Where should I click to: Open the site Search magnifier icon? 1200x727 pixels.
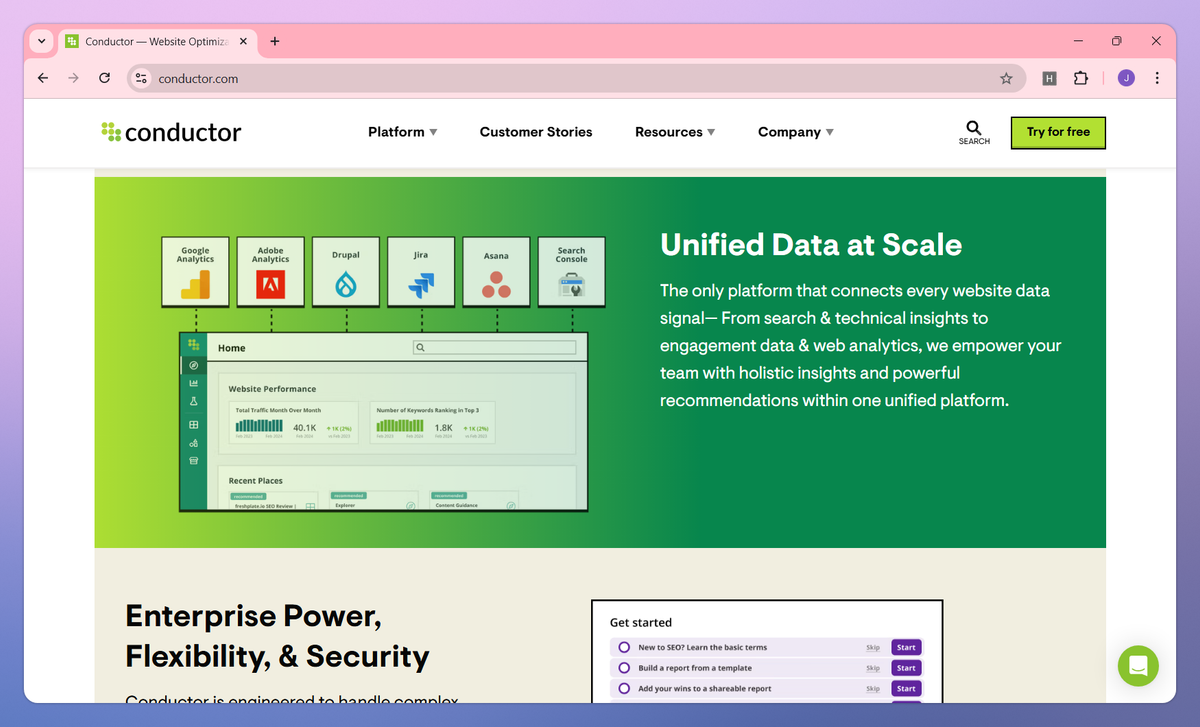(x=974, y=128)
